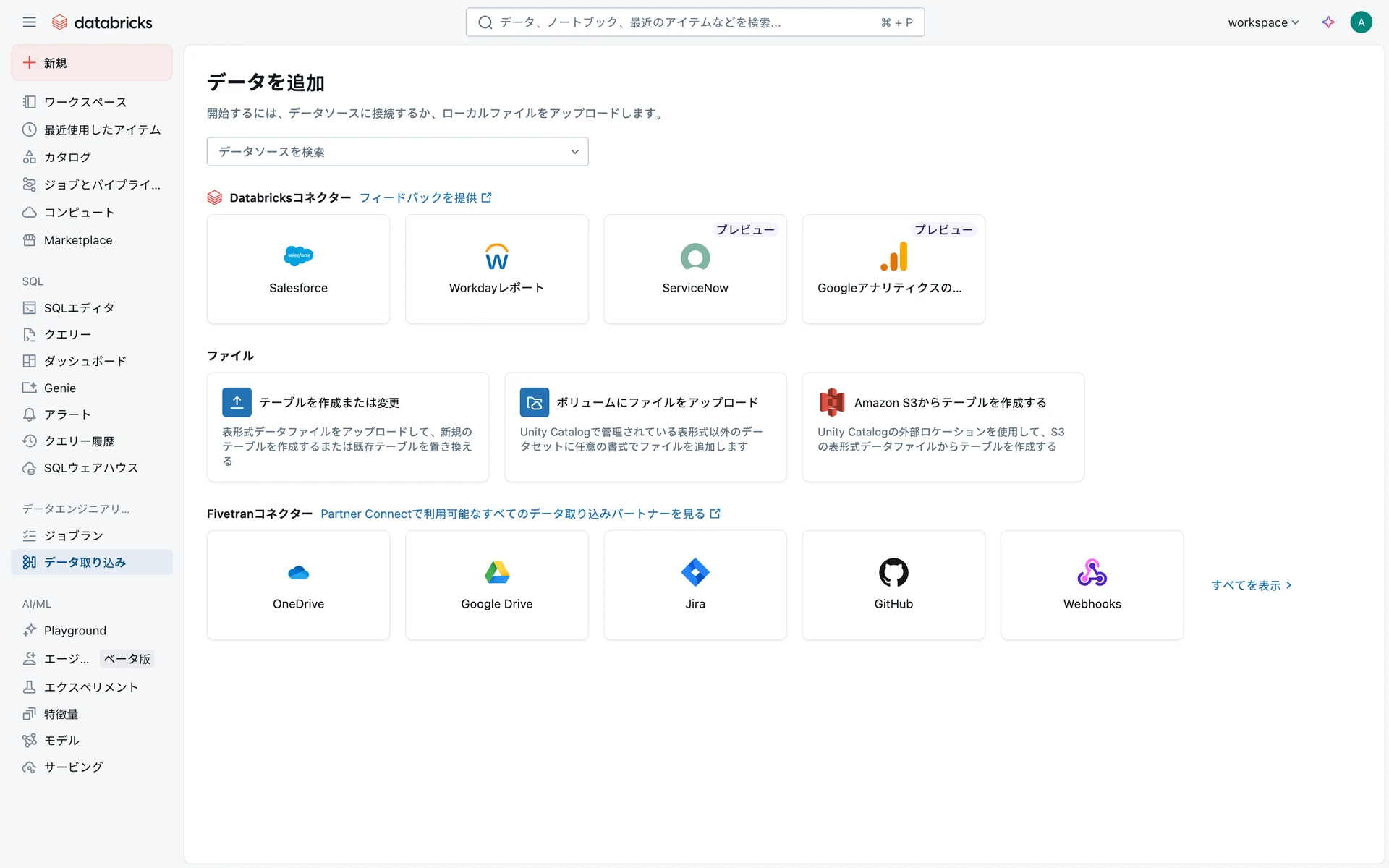Click the 新規 button
The height and width of the screenshot is (868, 1389).
92,63
